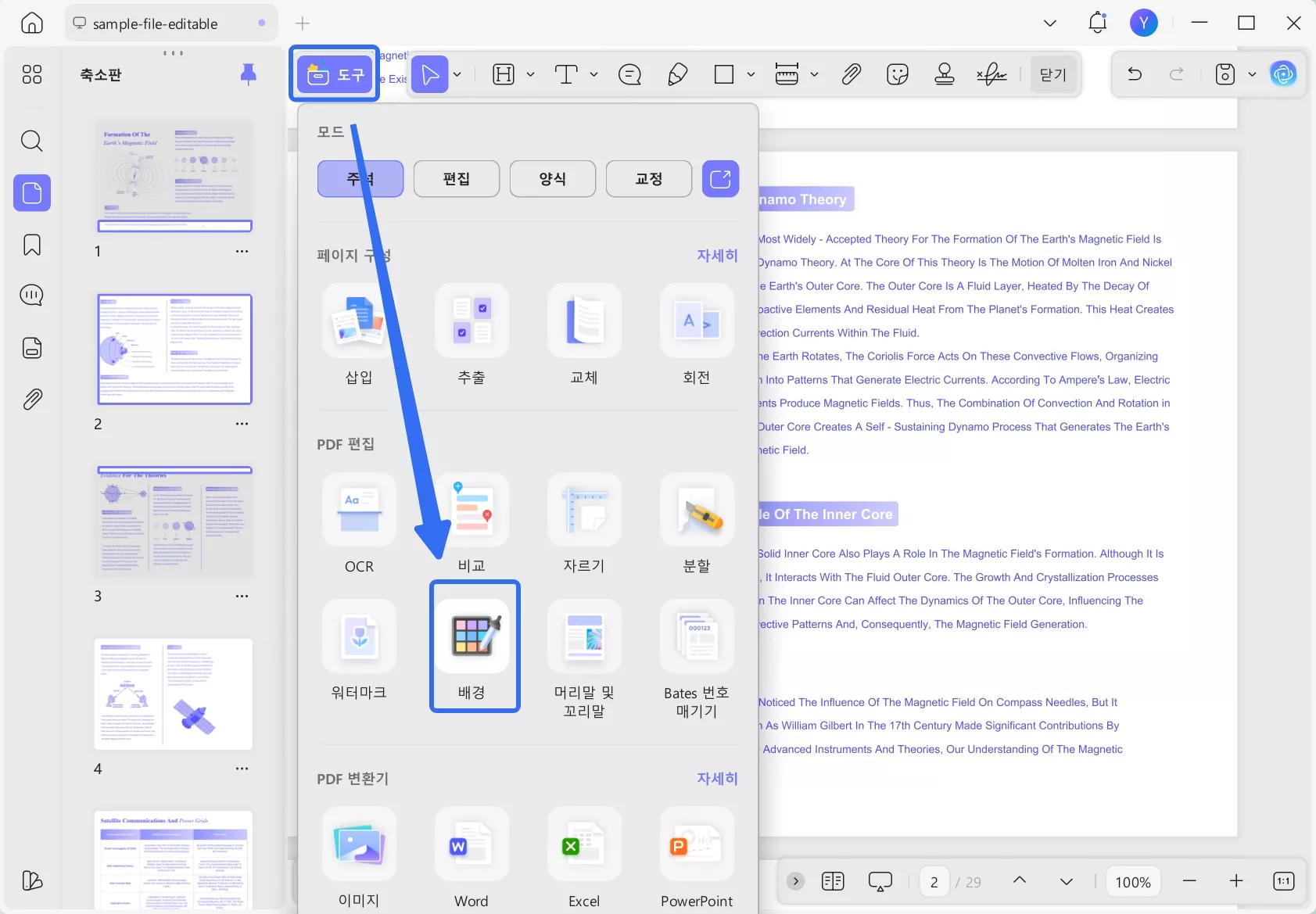Pin the 축소판 thumbnail panel
This screenshot has width=1316, height=914.
pos(248,74)
